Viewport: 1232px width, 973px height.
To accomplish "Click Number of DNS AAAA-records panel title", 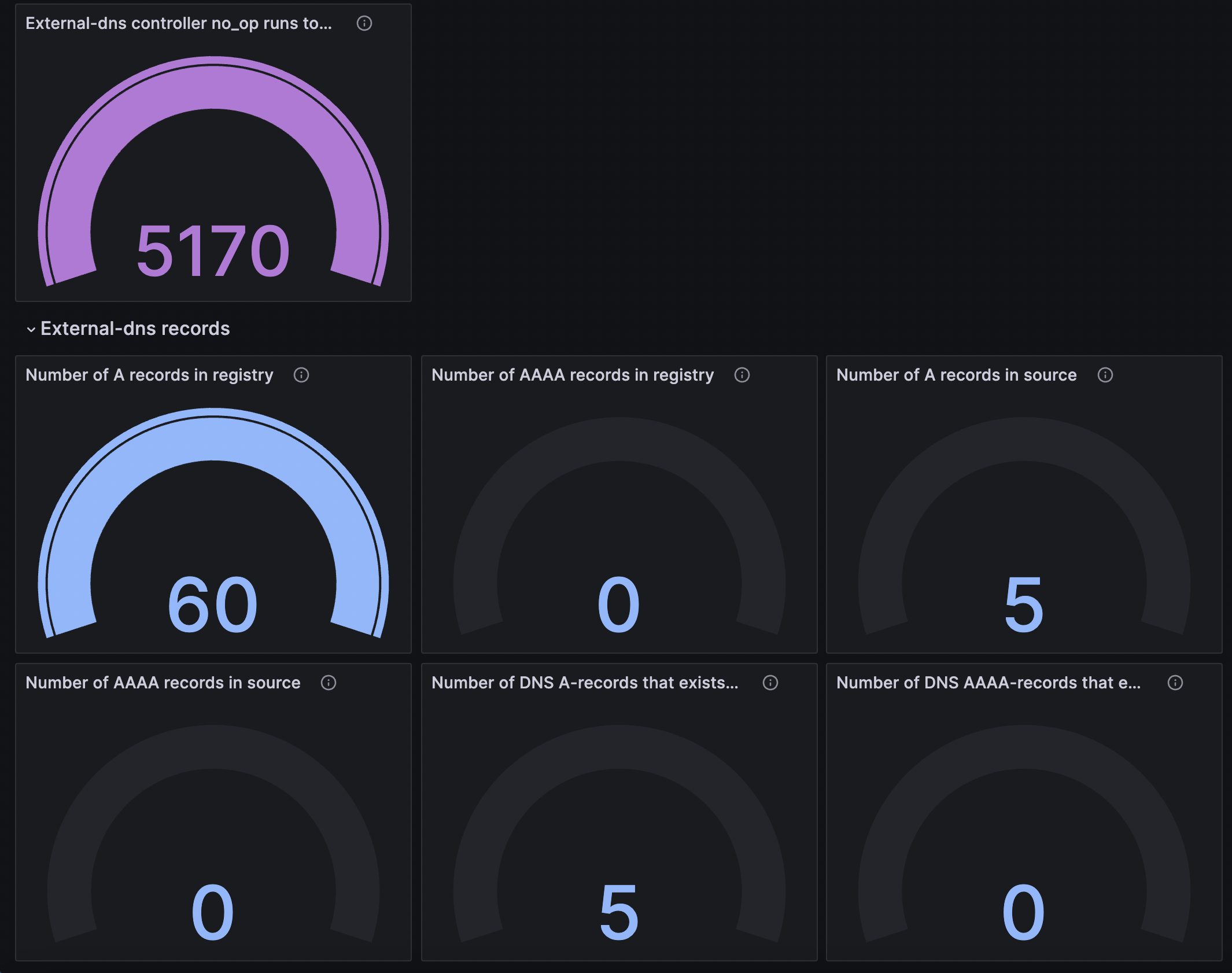I will (988, 683).
